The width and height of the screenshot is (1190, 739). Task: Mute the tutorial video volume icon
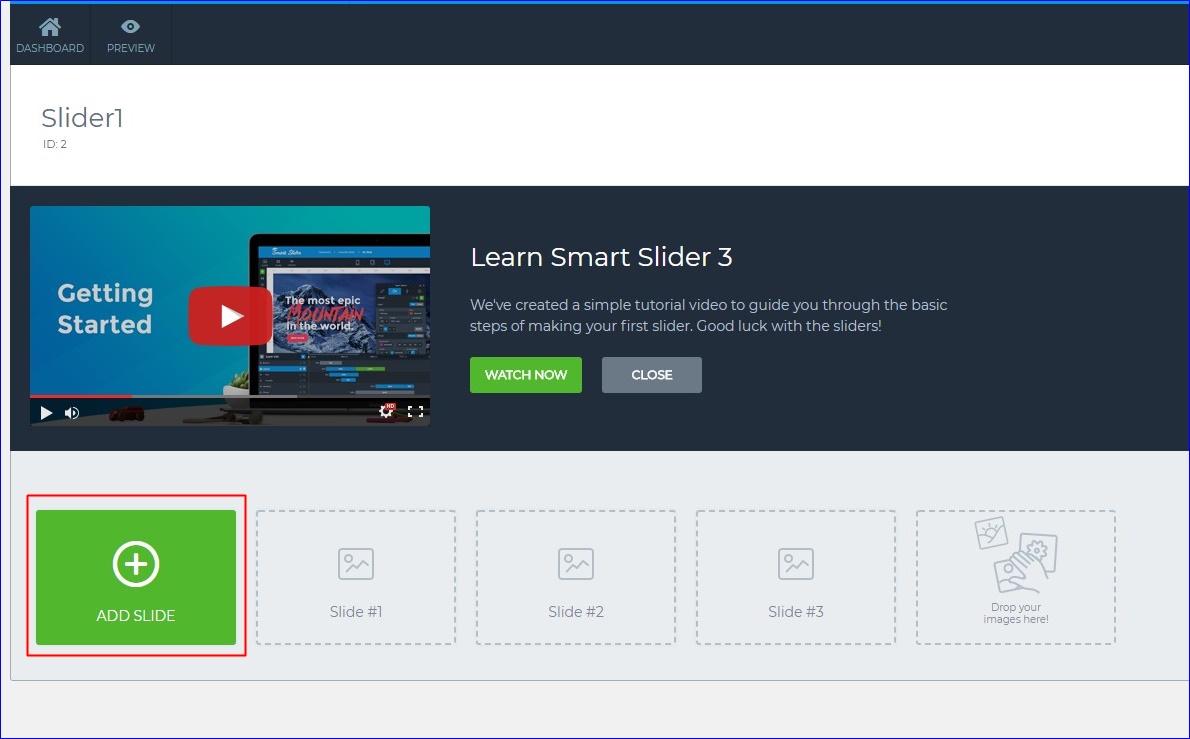coord(72,413)
